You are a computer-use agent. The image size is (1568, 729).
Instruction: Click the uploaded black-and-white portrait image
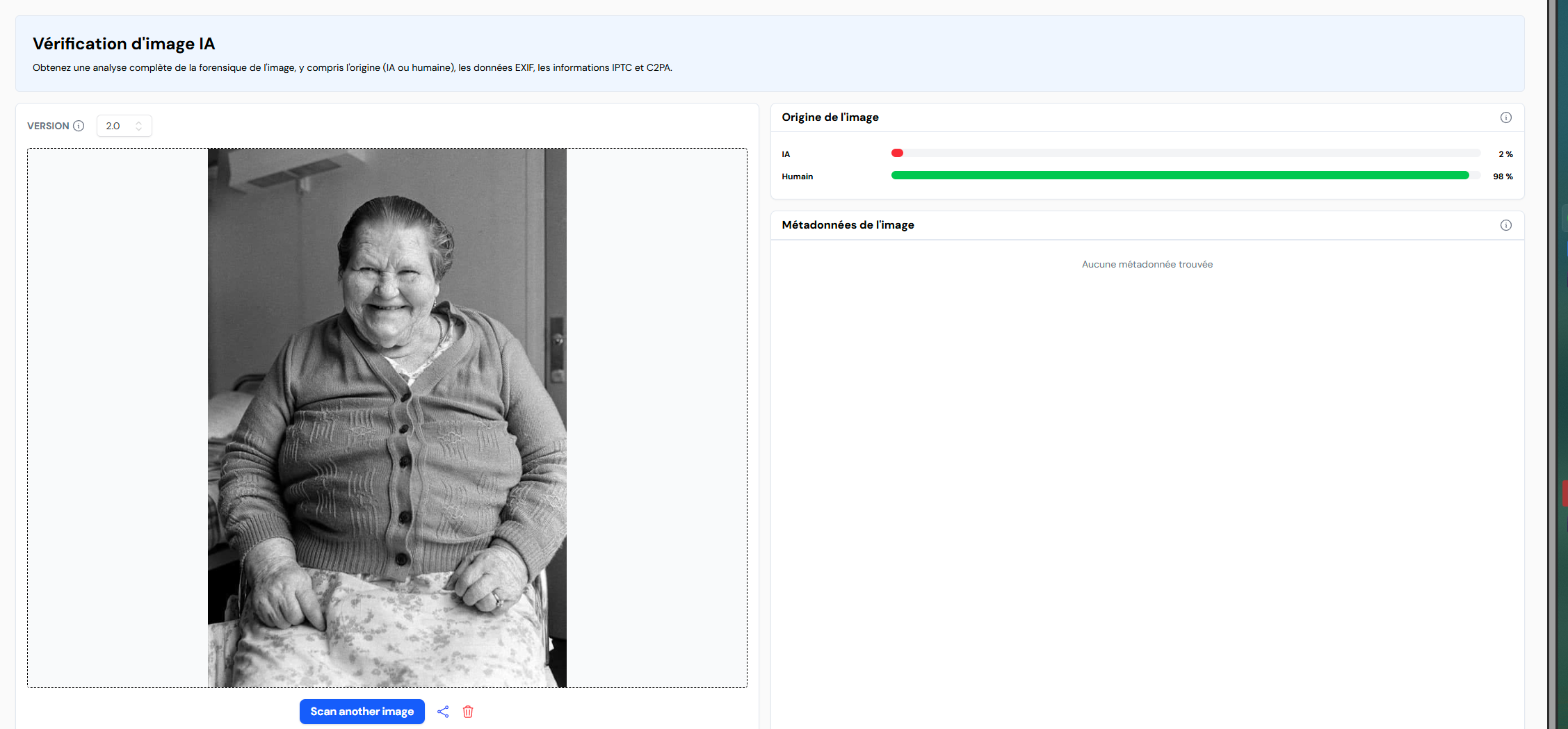387,417
